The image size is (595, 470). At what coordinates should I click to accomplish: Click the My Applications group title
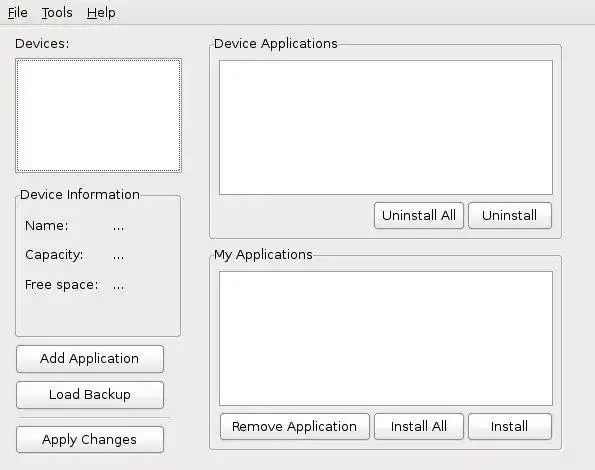pyautogui.click(x=263, y=255)
